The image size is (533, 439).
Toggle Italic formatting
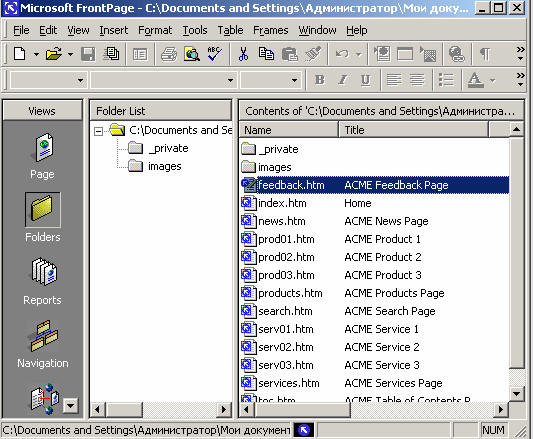point(343,80)
